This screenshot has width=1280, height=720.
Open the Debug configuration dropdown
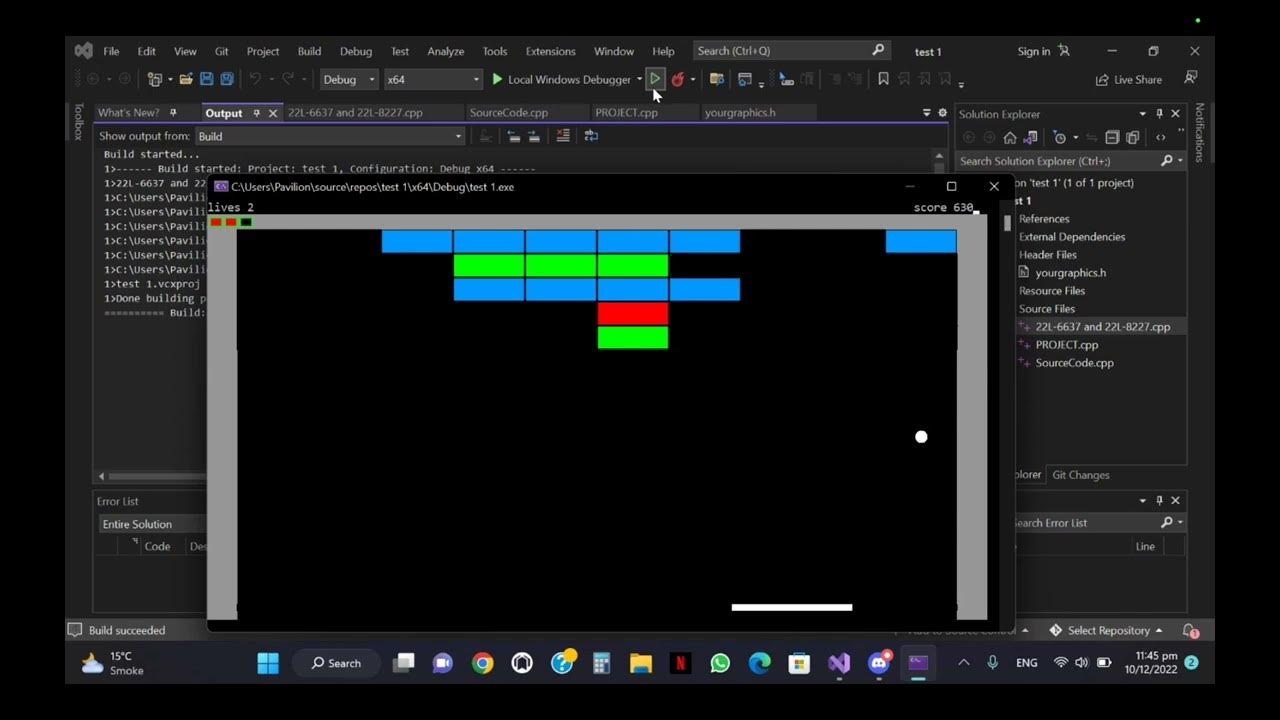(x=348, y=79)
